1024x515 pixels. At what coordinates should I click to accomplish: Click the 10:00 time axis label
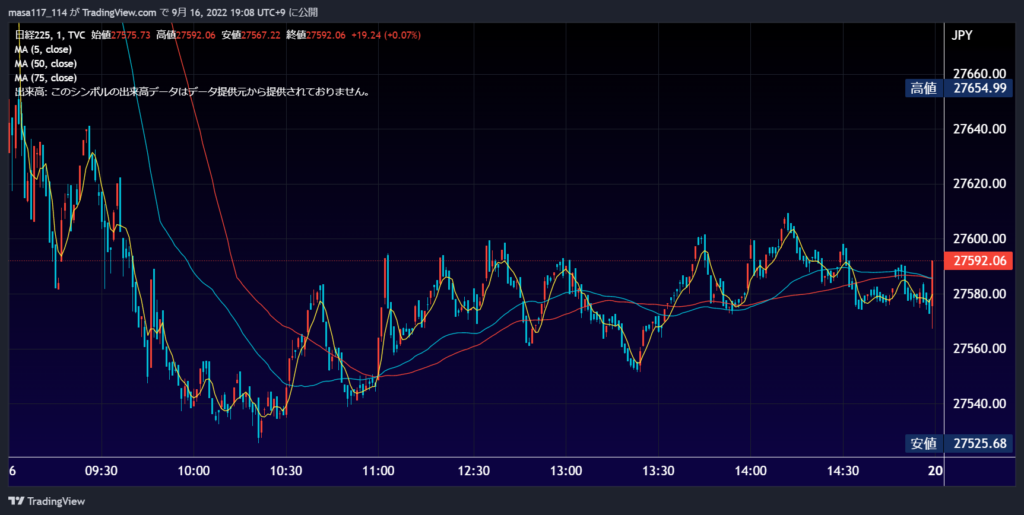(x=193, y=471)
